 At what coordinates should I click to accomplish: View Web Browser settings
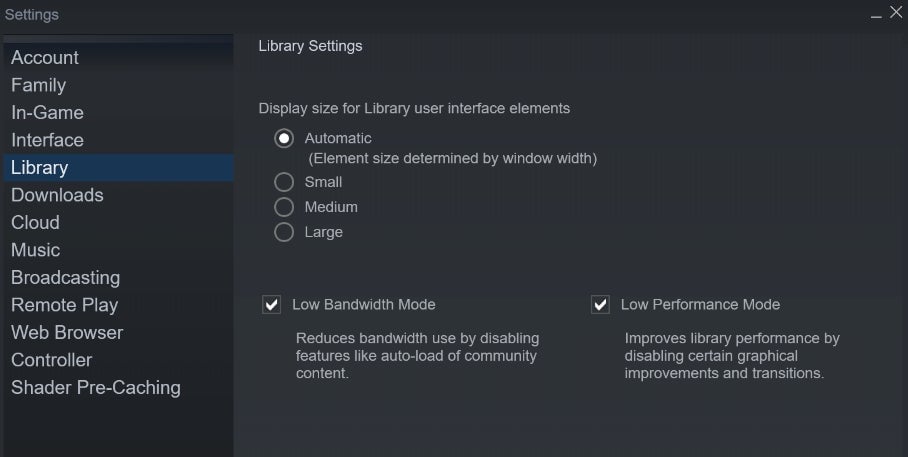(67, 332)
